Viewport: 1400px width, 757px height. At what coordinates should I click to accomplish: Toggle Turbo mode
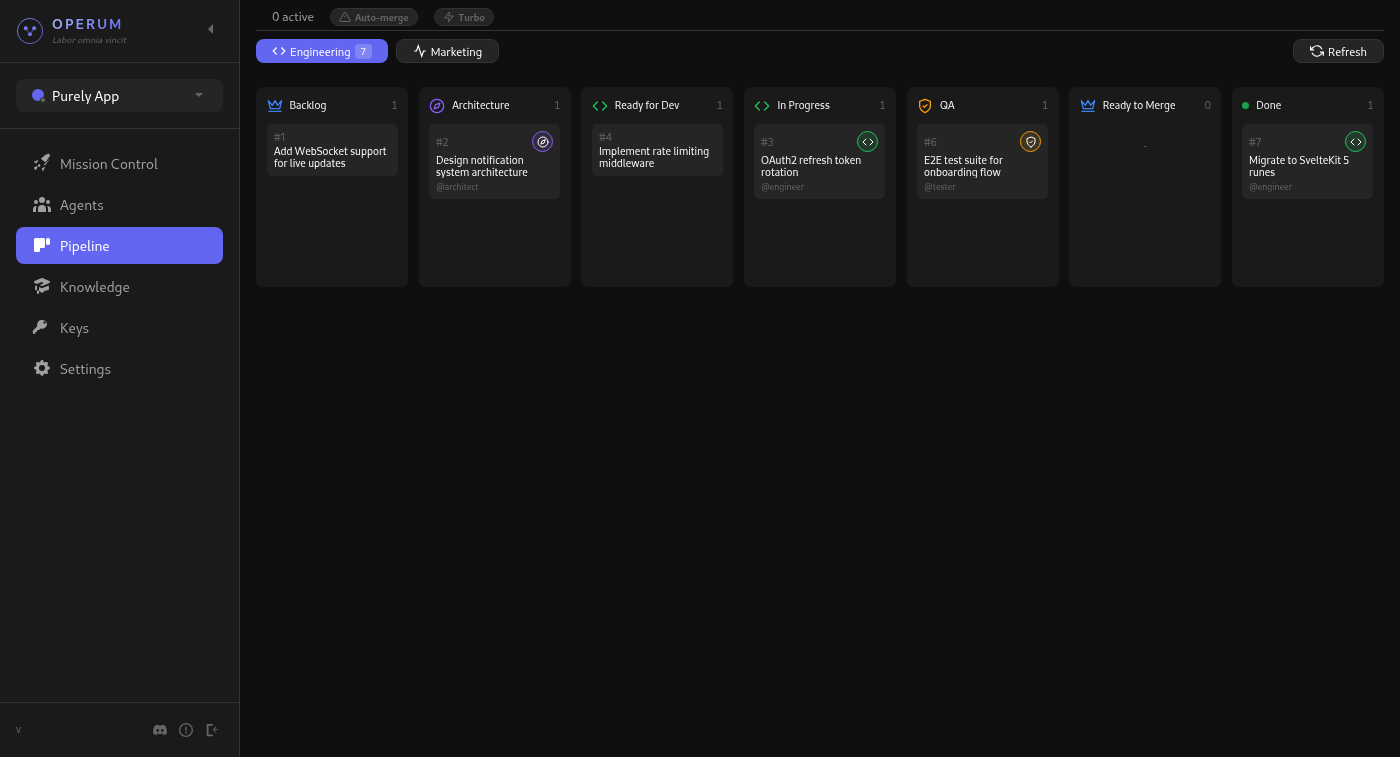464,17
